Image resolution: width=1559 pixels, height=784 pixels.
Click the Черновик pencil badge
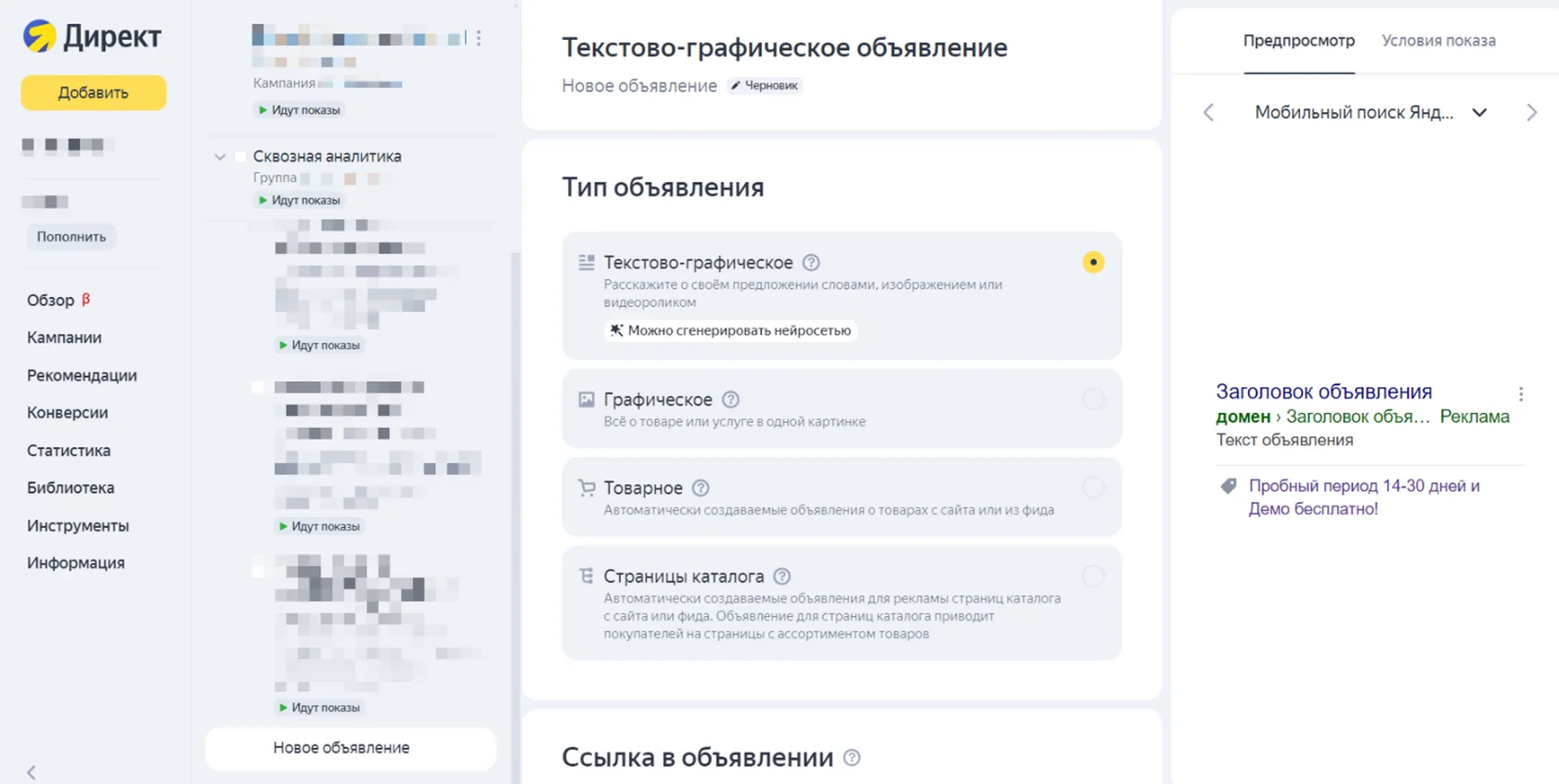pyautogui.click(x=765, y=85)
